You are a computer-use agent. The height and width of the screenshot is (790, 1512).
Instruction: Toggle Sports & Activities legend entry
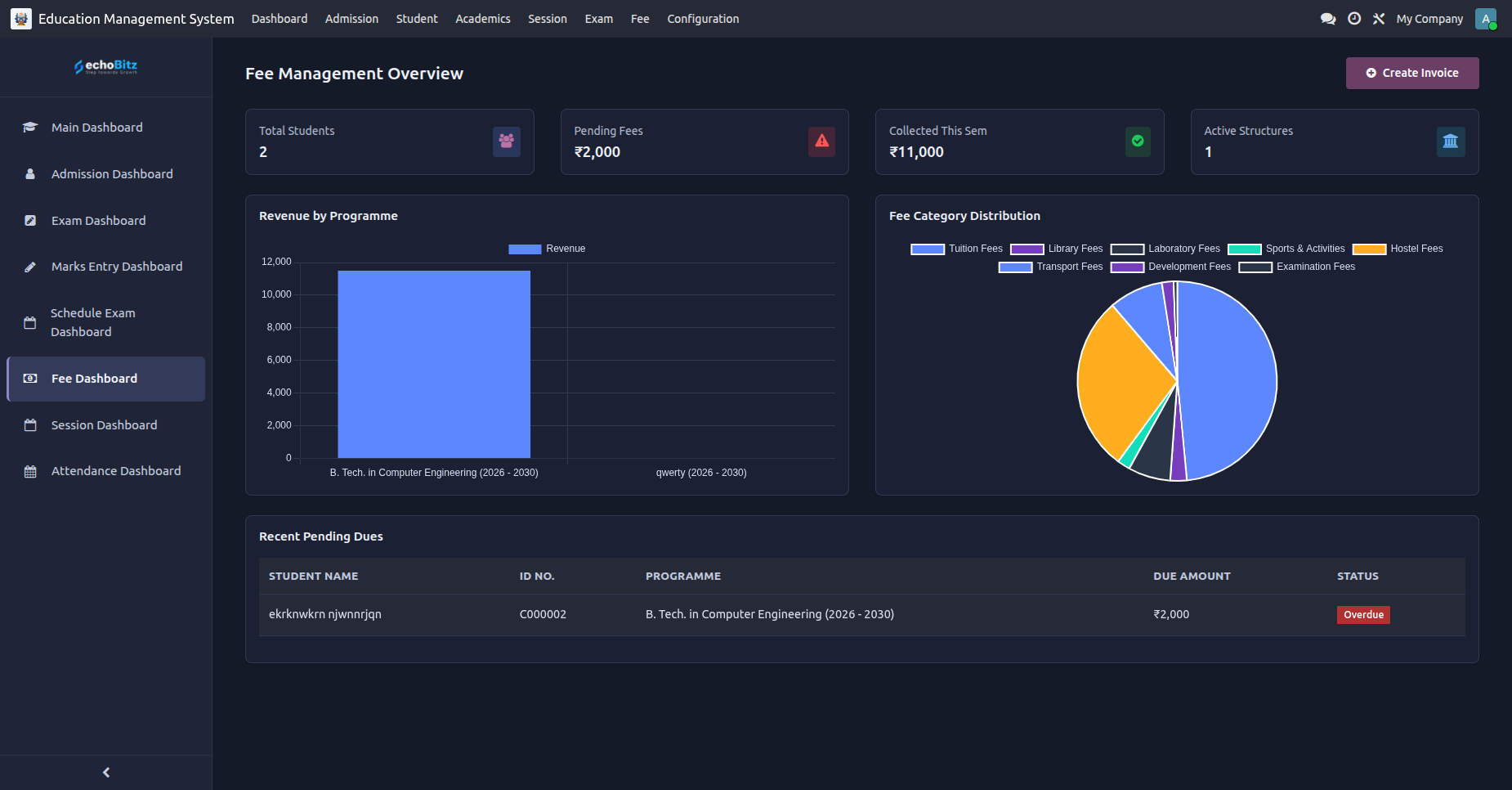[x=1286, y=249]
